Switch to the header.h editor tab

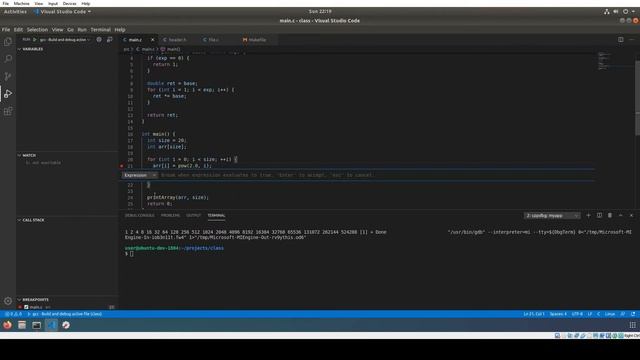pos(177,40)
